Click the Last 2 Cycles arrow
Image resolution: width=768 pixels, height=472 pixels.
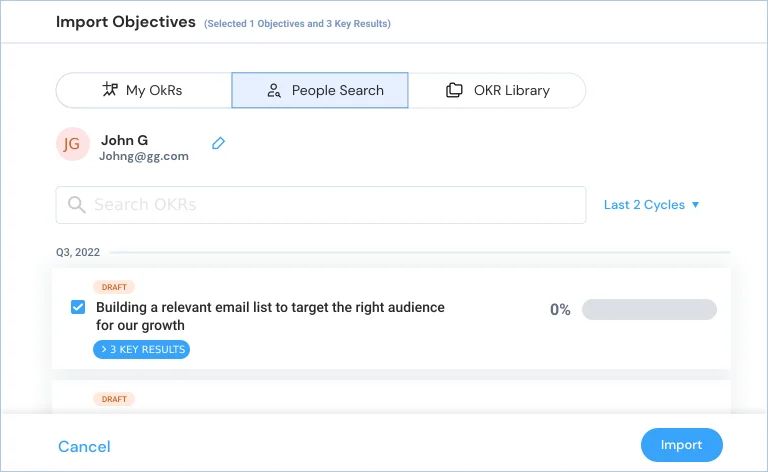[x=695, y=205]
